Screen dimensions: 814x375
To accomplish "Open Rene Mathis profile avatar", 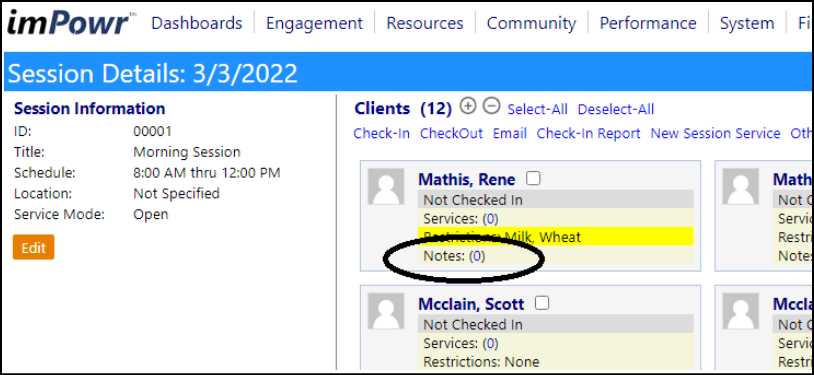I will coord(386,186).
